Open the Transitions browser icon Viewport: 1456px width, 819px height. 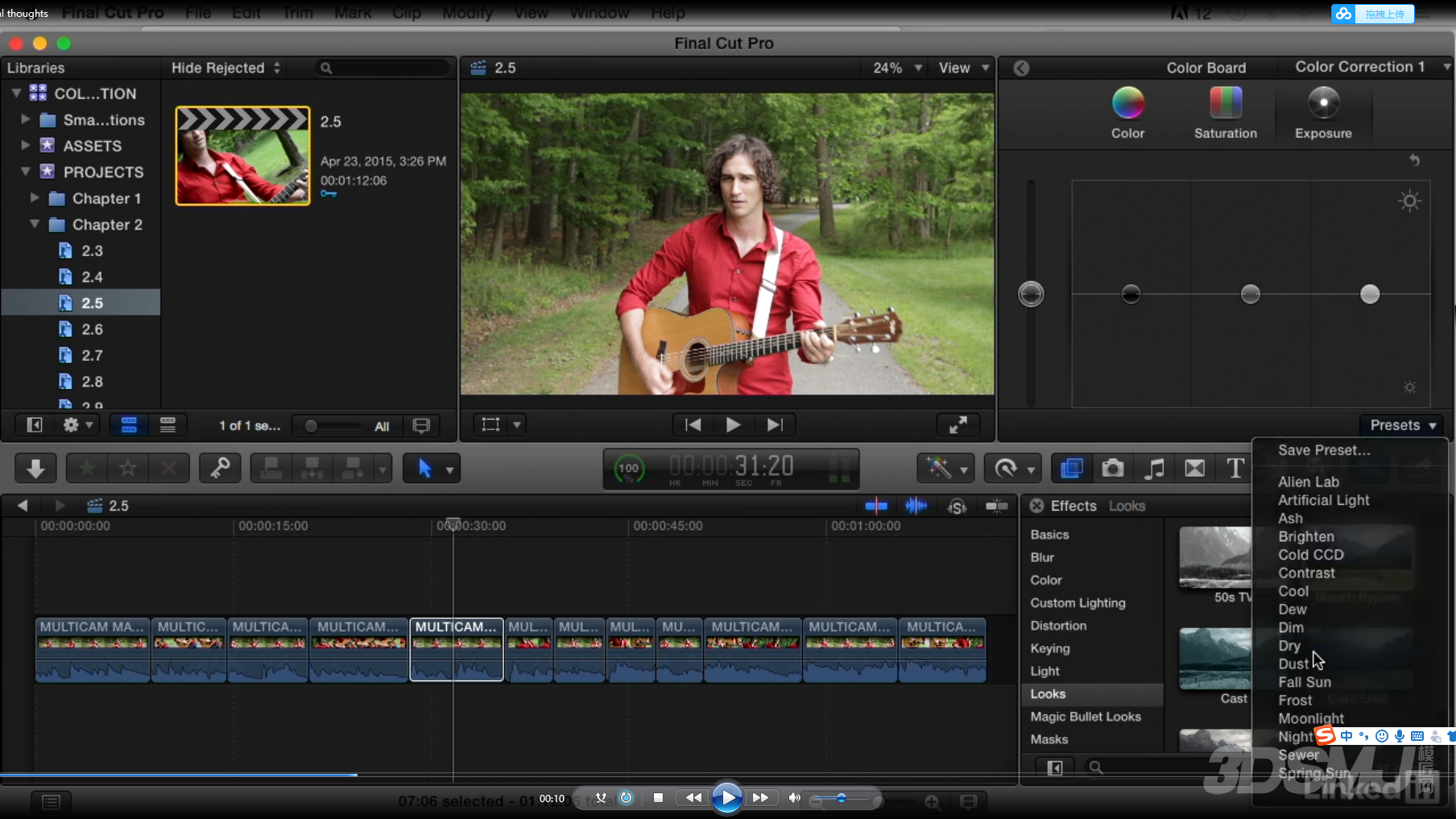coord(1195,468)
